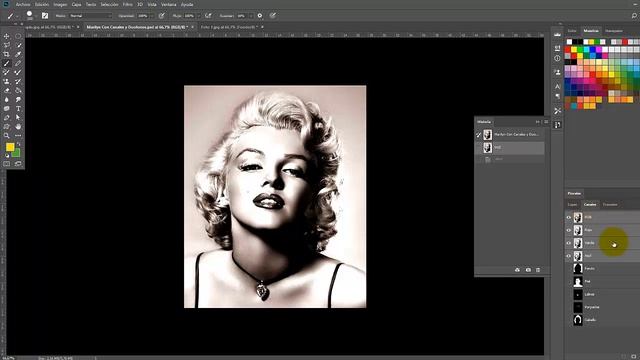The image size is (640, 360).
Task: Open the Filtro menu
Action: [127, 4]
